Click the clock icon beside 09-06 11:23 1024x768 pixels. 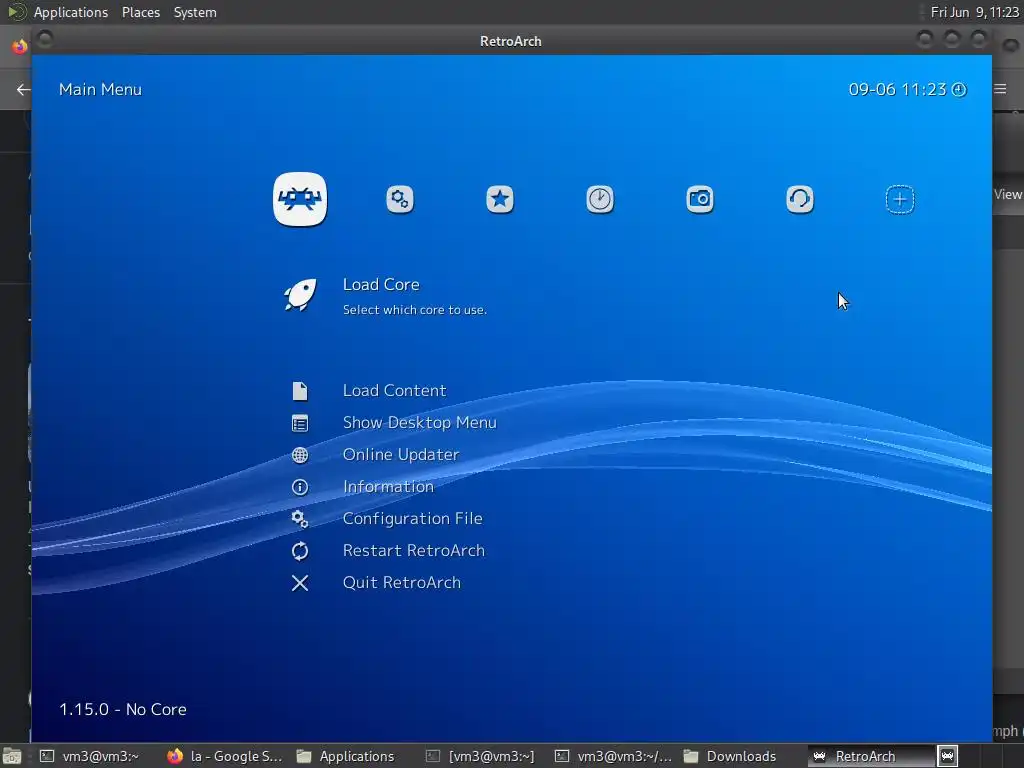(x=959, y=89)
